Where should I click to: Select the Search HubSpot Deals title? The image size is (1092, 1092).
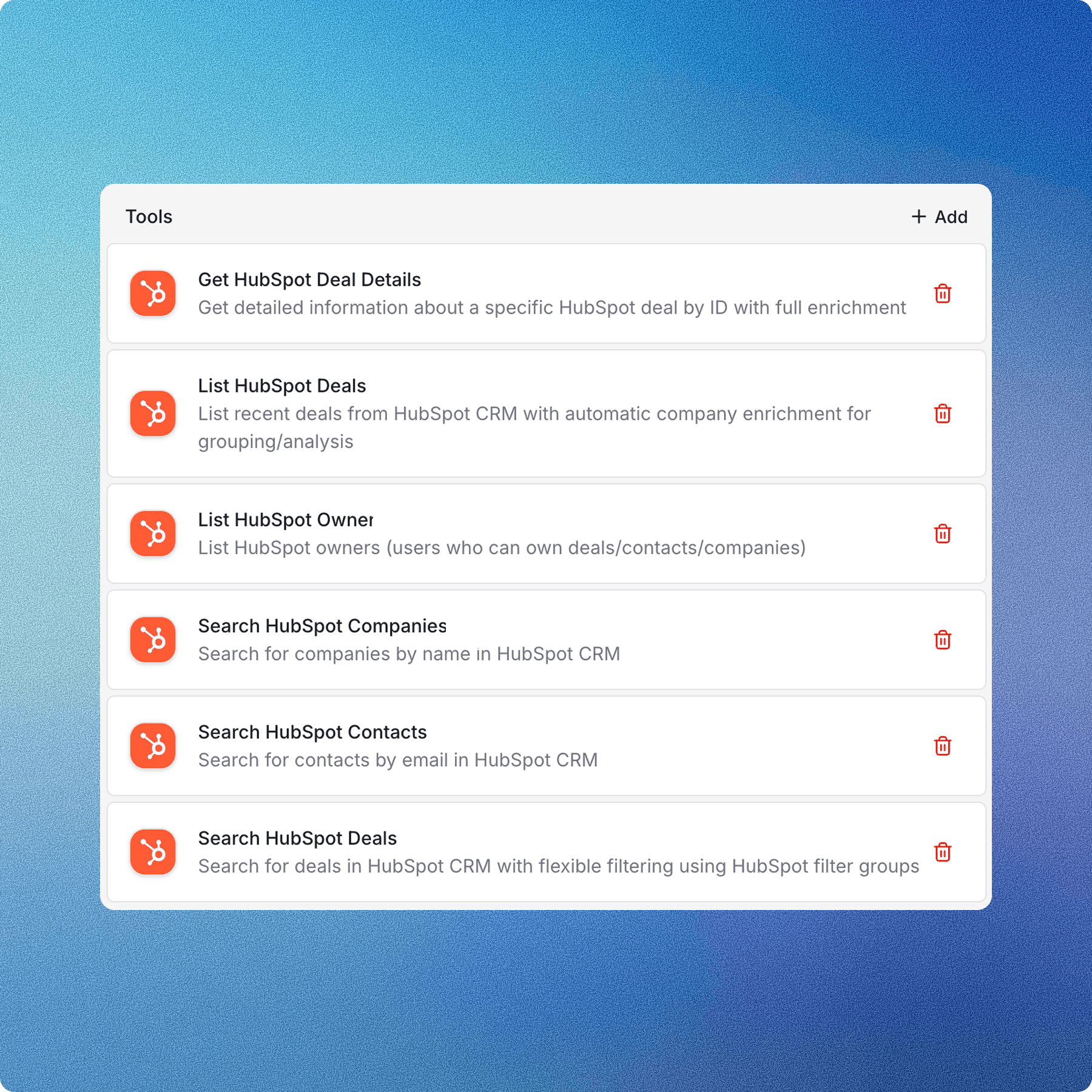[x=297, y=838]
